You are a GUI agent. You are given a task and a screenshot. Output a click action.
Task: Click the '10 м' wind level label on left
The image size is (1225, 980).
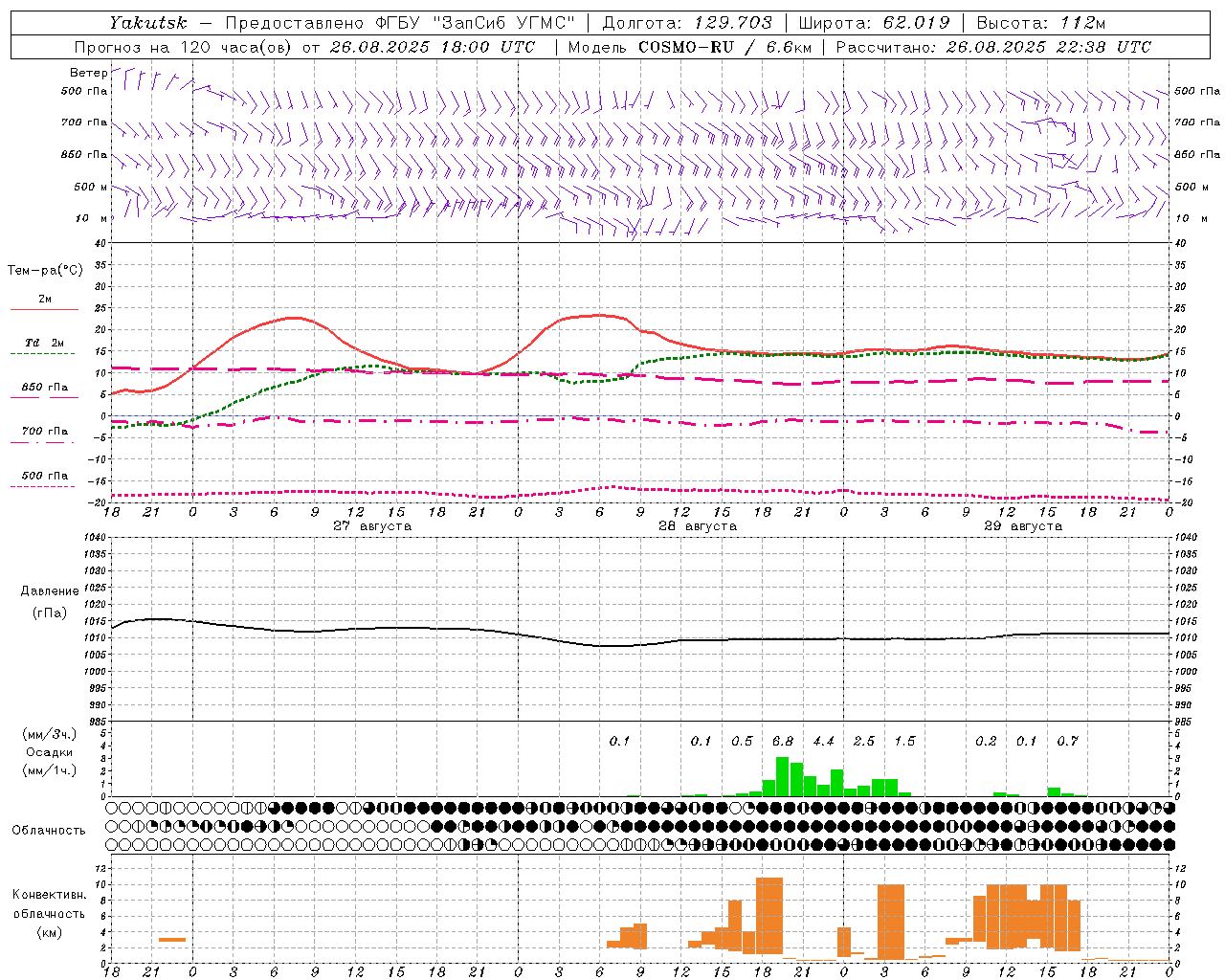click(91, 218)
